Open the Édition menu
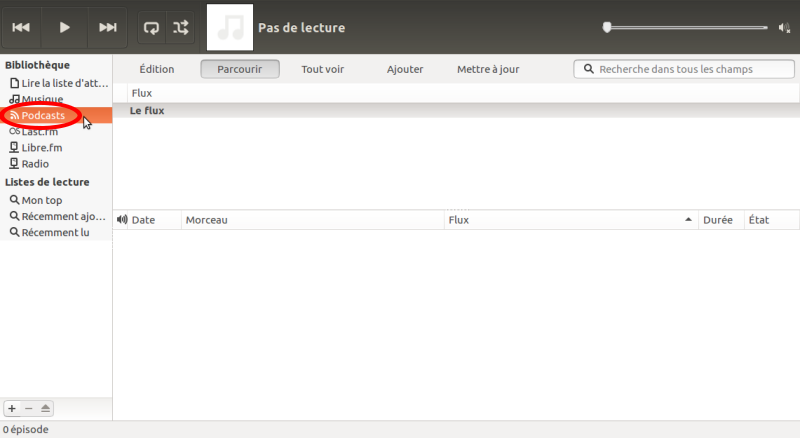Image resolution: width=800 pixels, height=438 pixels. coord(157,69)
